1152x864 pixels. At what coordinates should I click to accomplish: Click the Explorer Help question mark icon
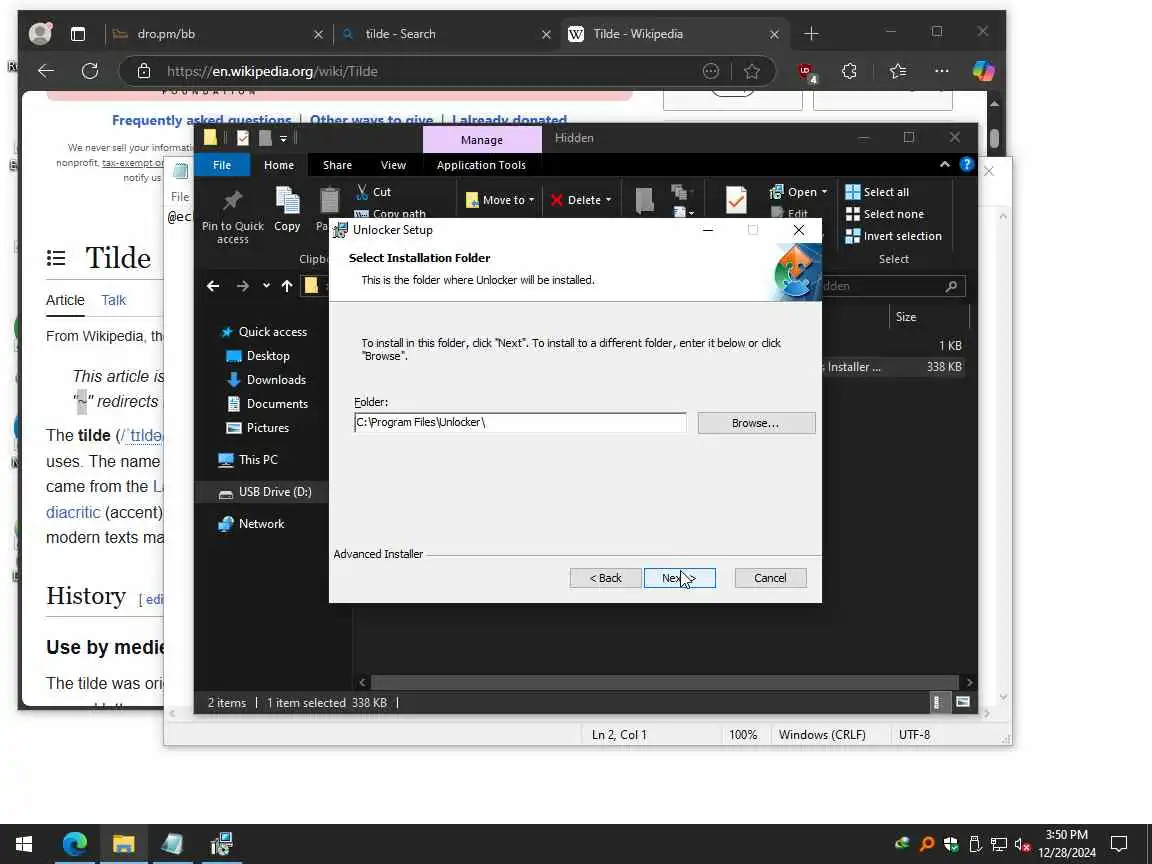(967, 165)
